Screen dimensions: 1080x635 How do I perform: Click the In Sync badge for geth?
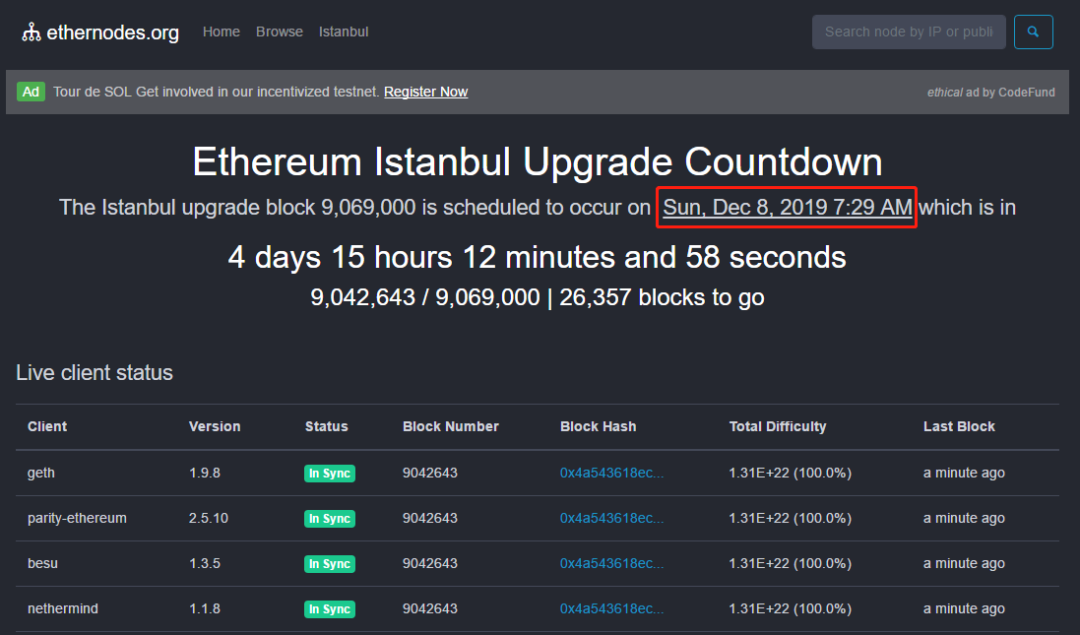click(329, 473)
